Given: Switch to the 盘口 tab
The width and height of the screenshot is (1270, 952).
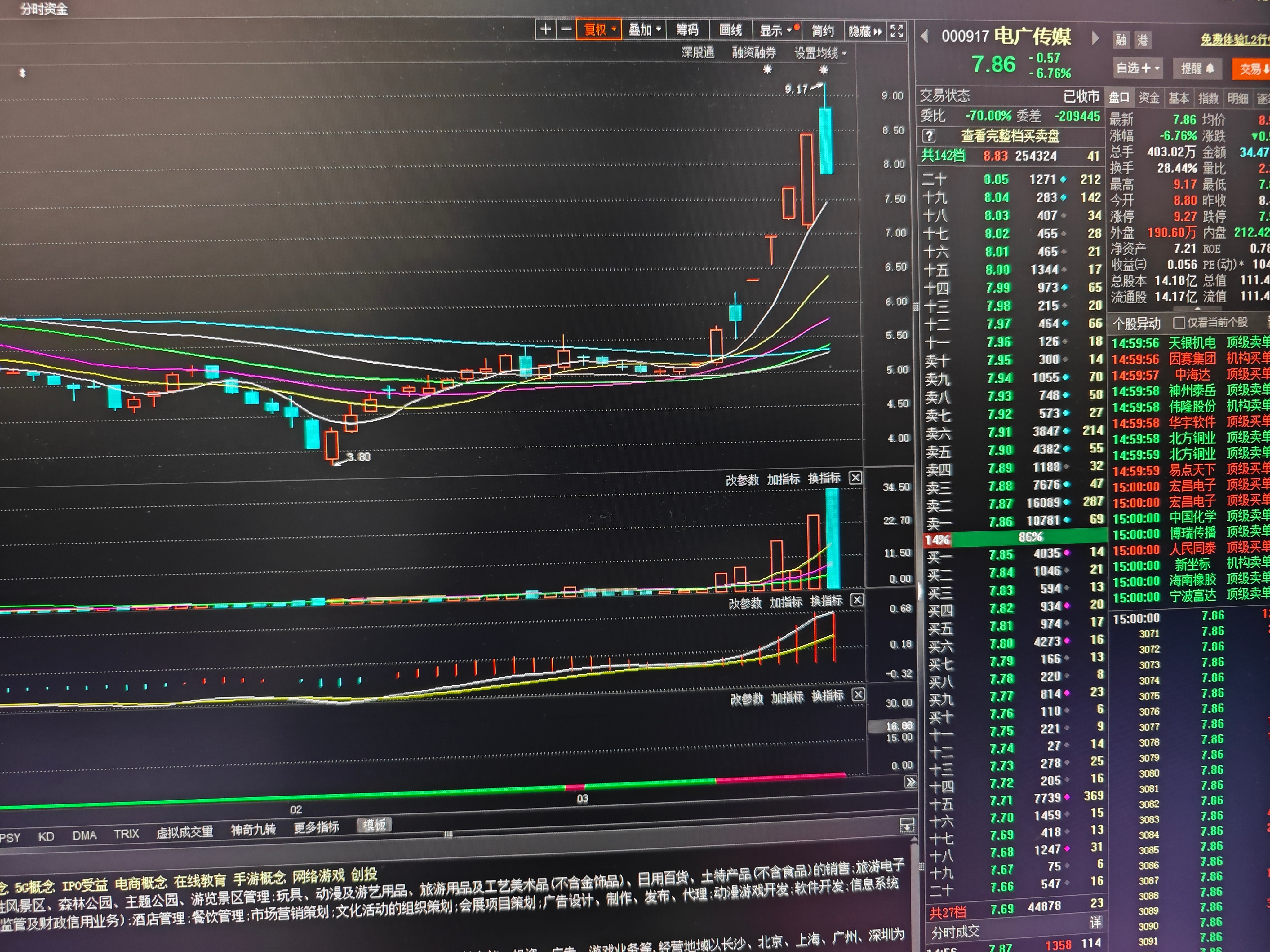Looking at the screenshot, I should [1119, 98].
